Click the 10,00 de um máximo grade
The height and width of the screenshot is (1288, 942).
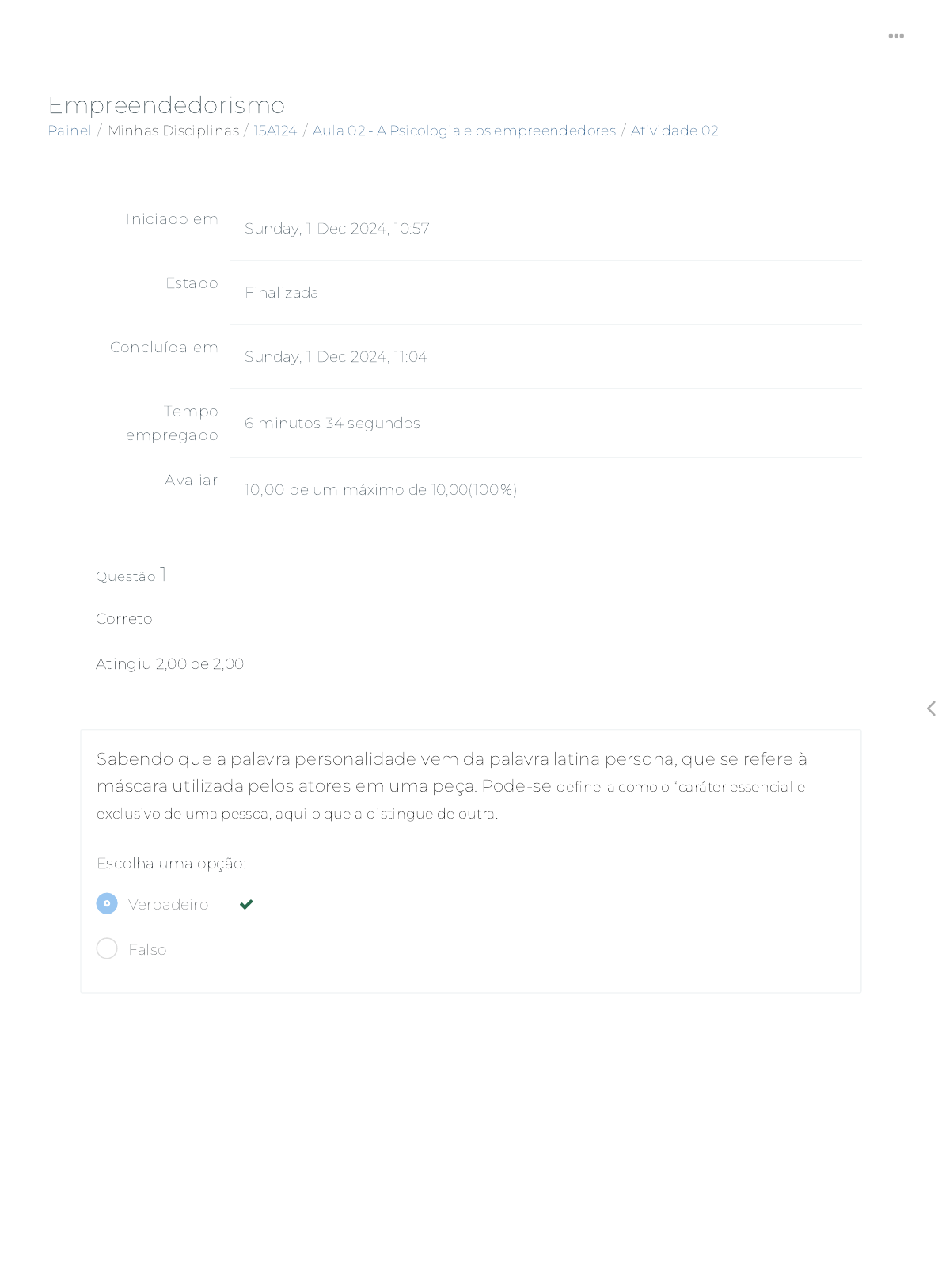coord(380,490)
